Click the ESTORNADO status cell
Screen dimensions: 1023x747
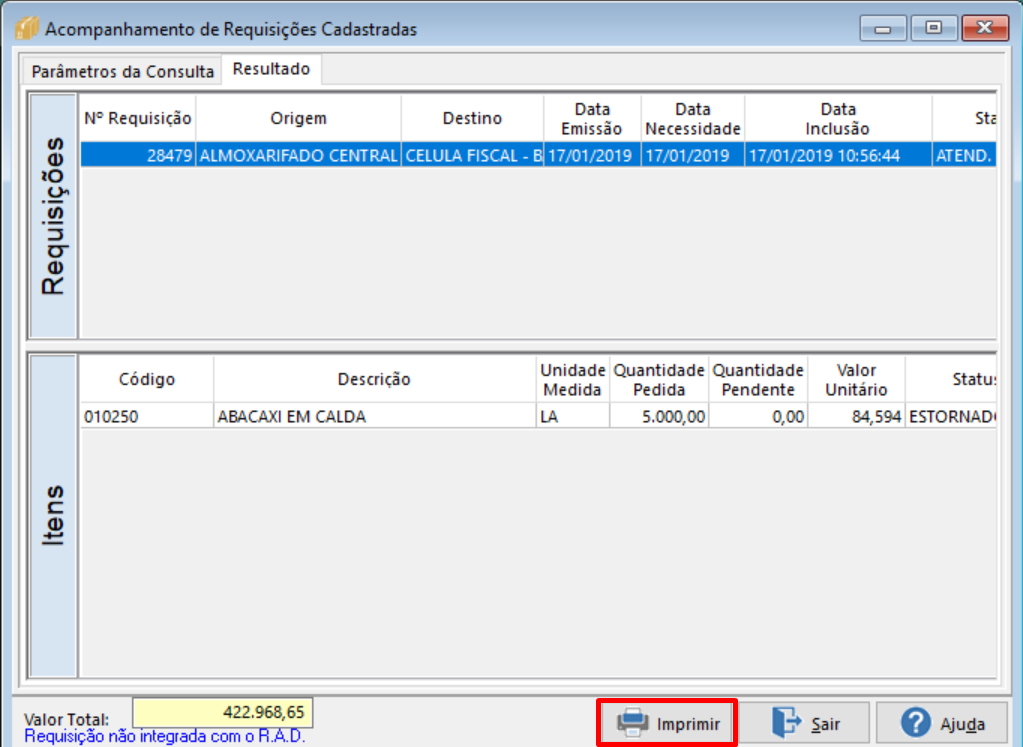951,416
